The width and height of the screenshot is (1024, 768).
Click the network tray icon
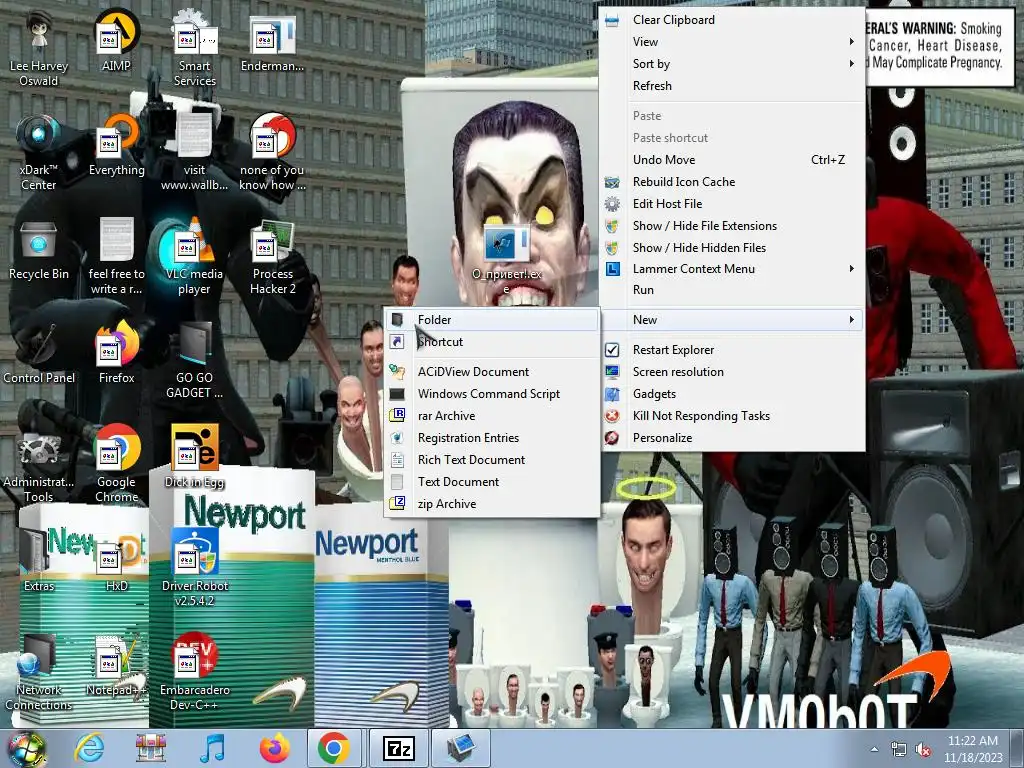tap(899, 750)
